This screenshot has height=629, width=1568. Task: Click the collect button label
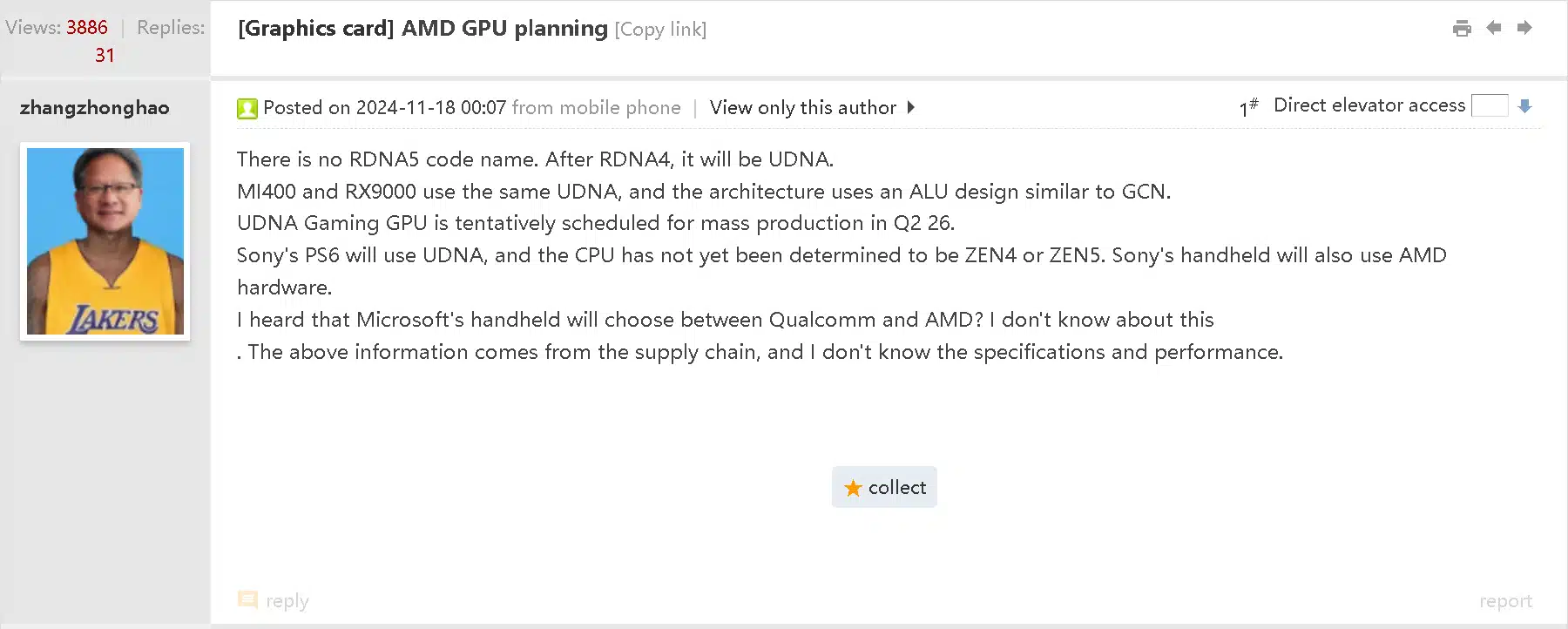[x=897, y=488]
